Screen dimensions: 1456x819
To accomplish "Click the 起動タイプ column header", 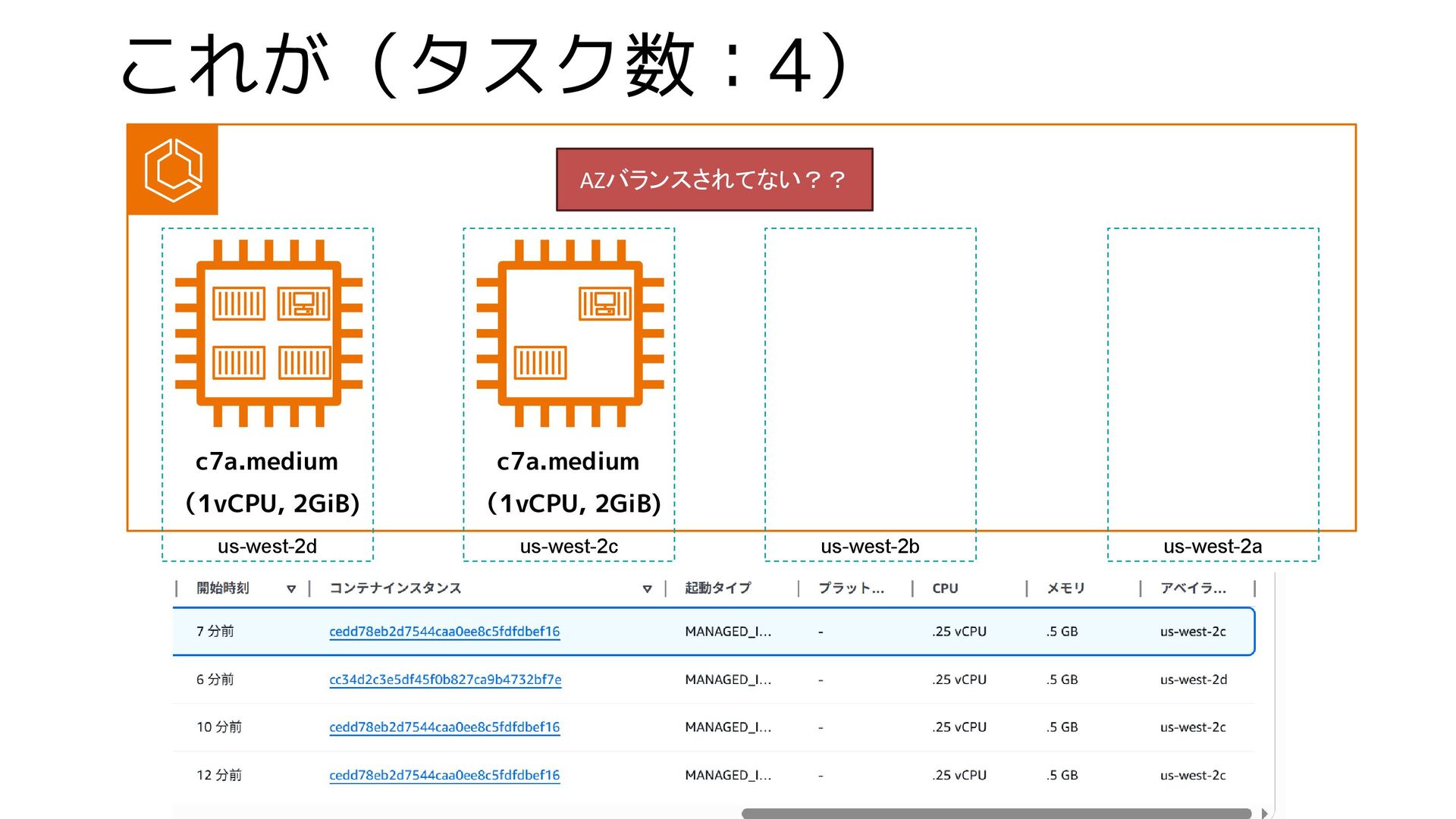I will pyautogui.click(x=717, y=588).
